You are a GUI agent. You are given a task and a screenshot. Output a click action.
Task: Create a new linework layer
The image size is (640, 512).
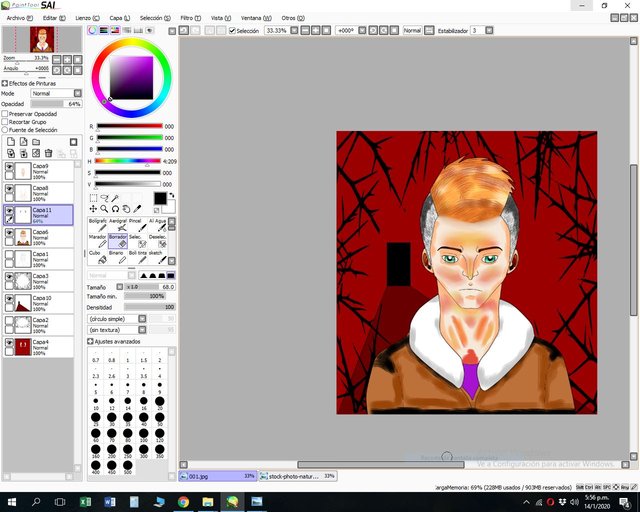pos(24,142)
